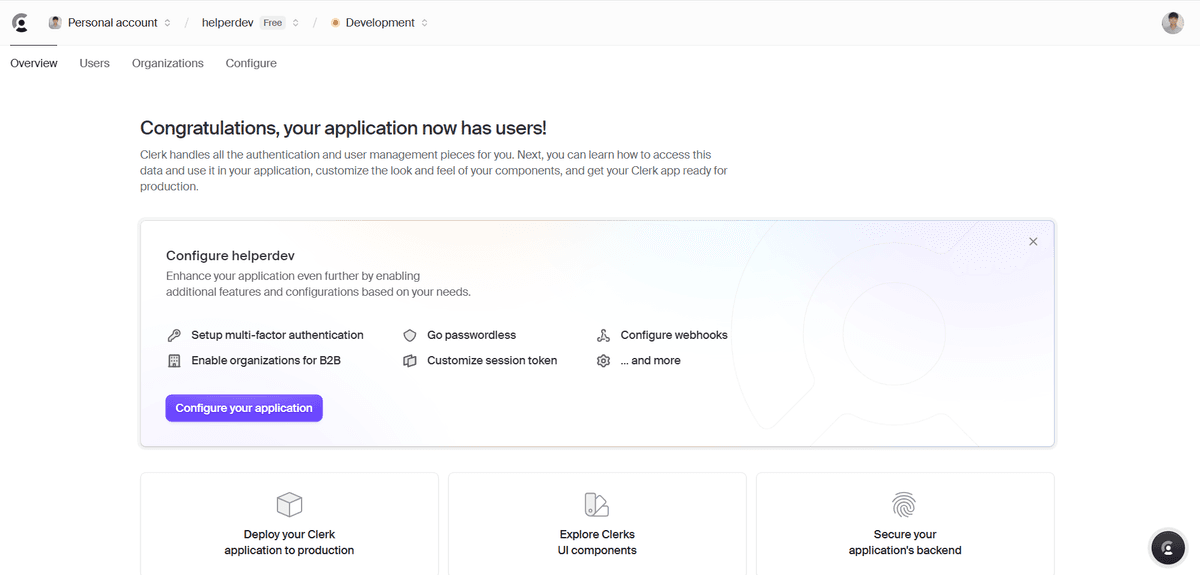The height and width of the screenshot is (575, 1200).
Task: Go to the Configure tab
Action: [251, 63]
